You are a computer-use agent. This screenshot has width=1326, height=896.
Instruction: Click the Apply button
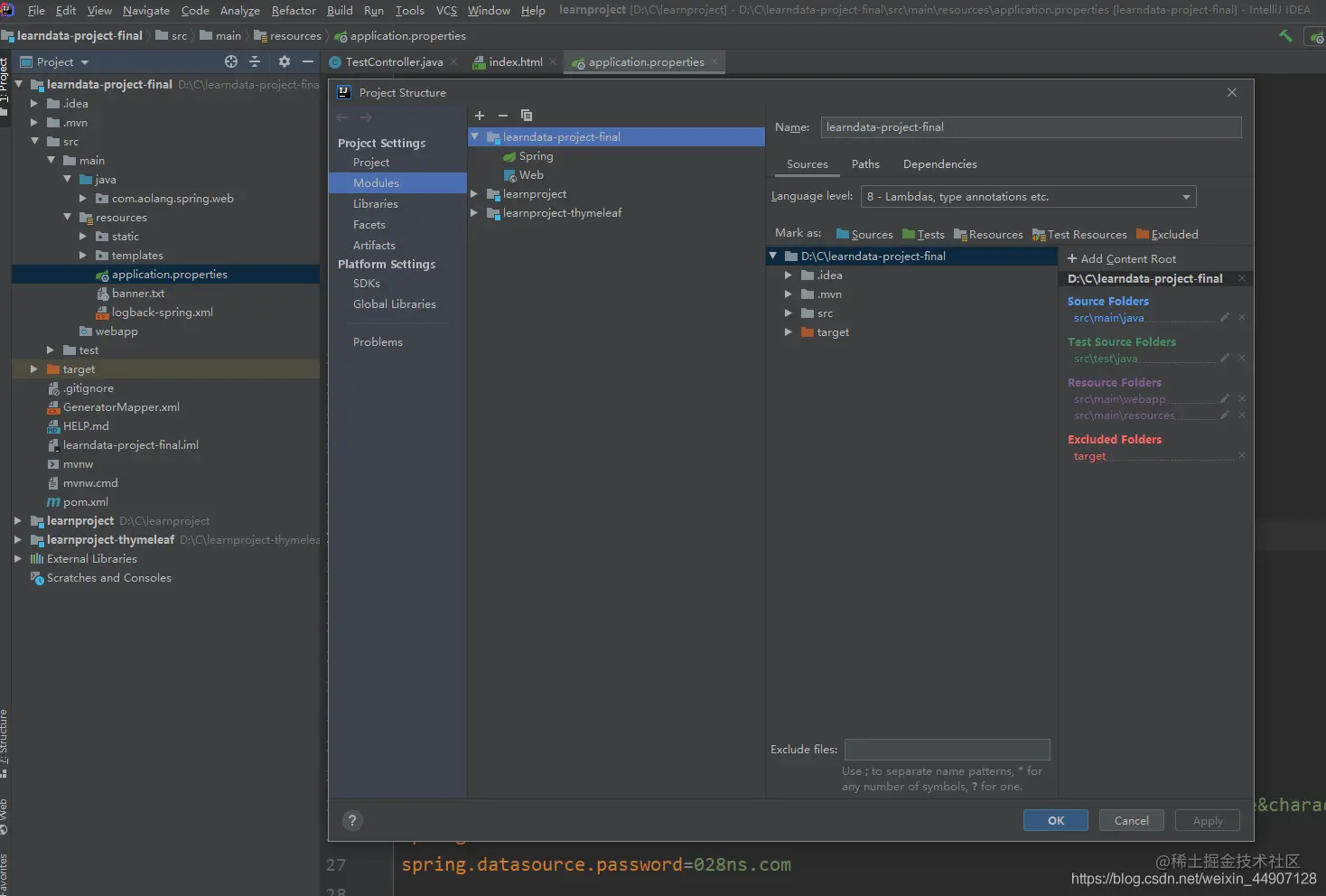1207,820
